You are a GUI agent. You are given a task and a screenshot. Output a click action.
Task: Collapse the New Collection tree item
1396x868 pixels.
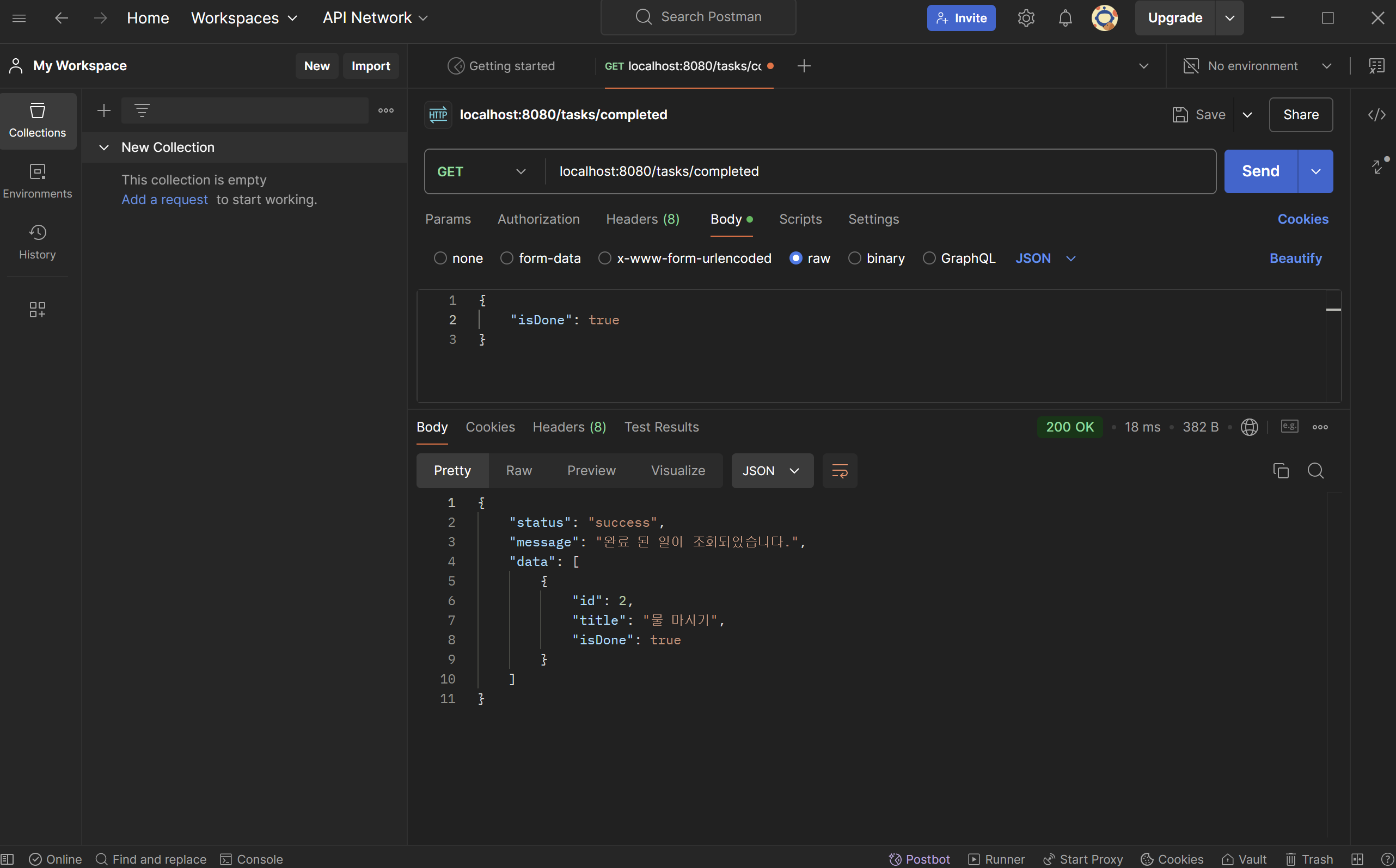[x=104, y=147]
